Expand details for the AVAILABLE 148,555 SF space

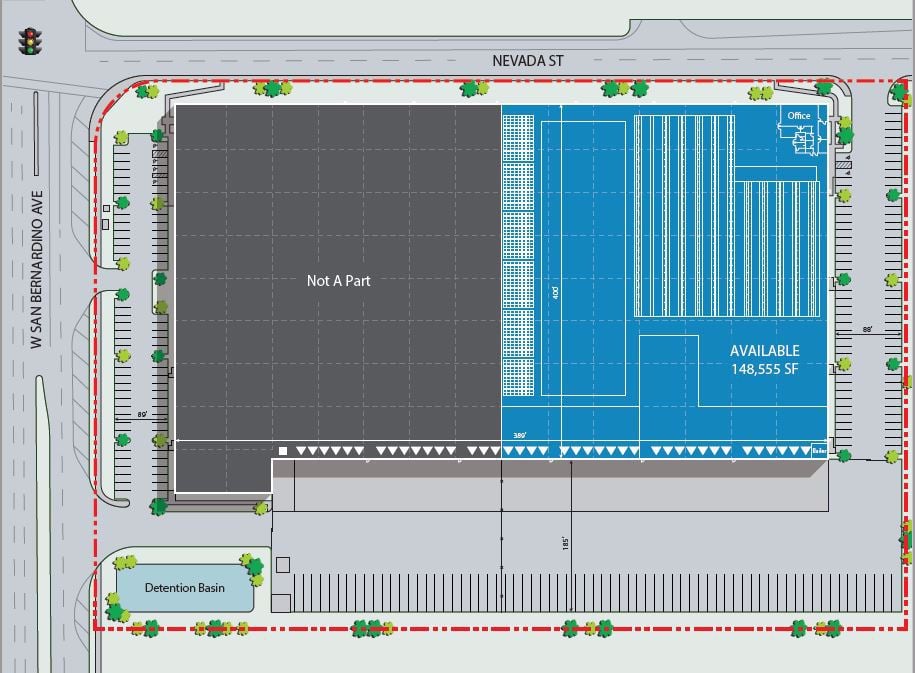763,362
